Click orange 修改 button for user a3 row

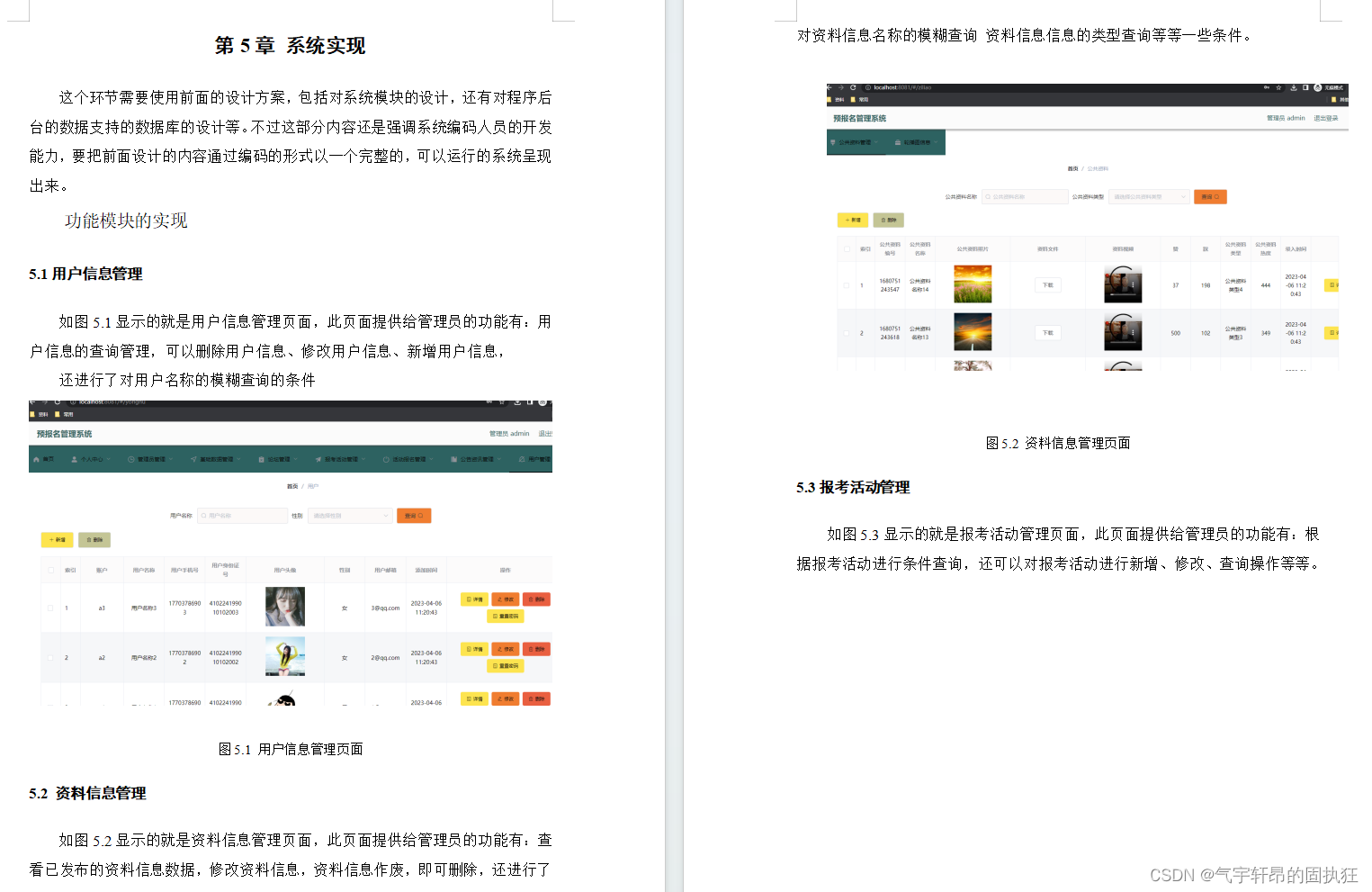(x=506, y=599)
